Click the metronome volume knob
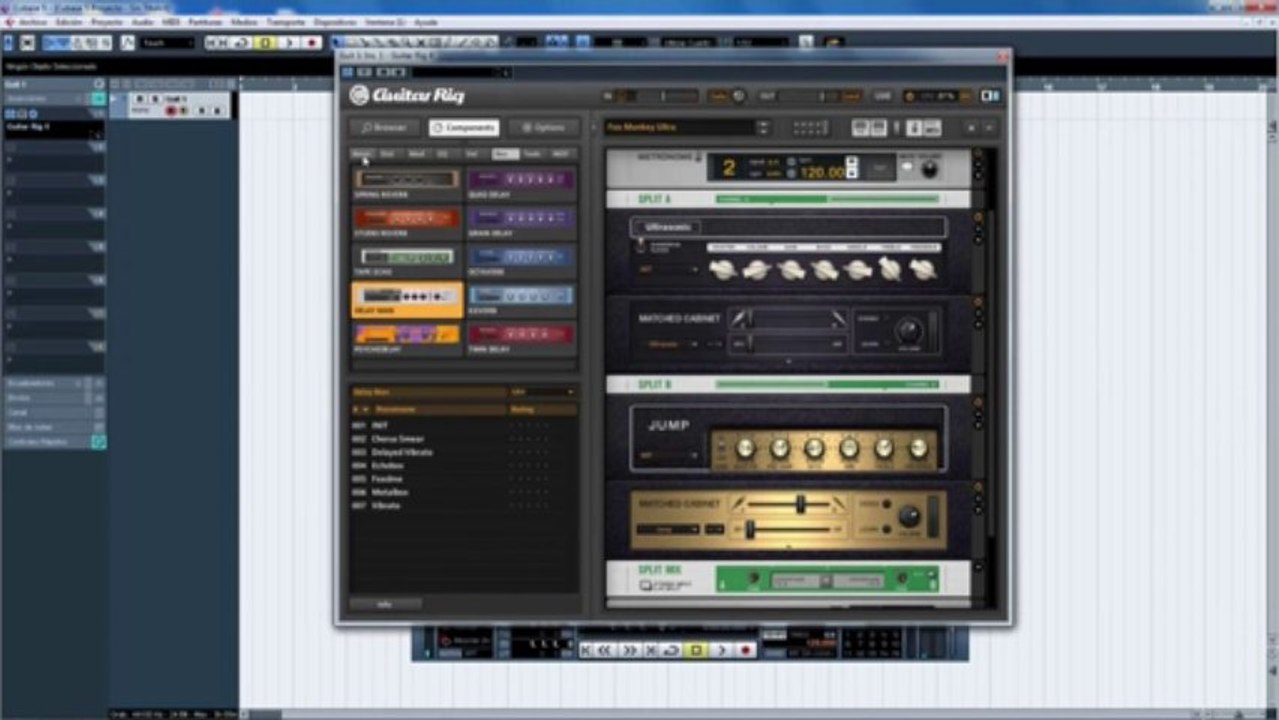 tap(929, 168)
